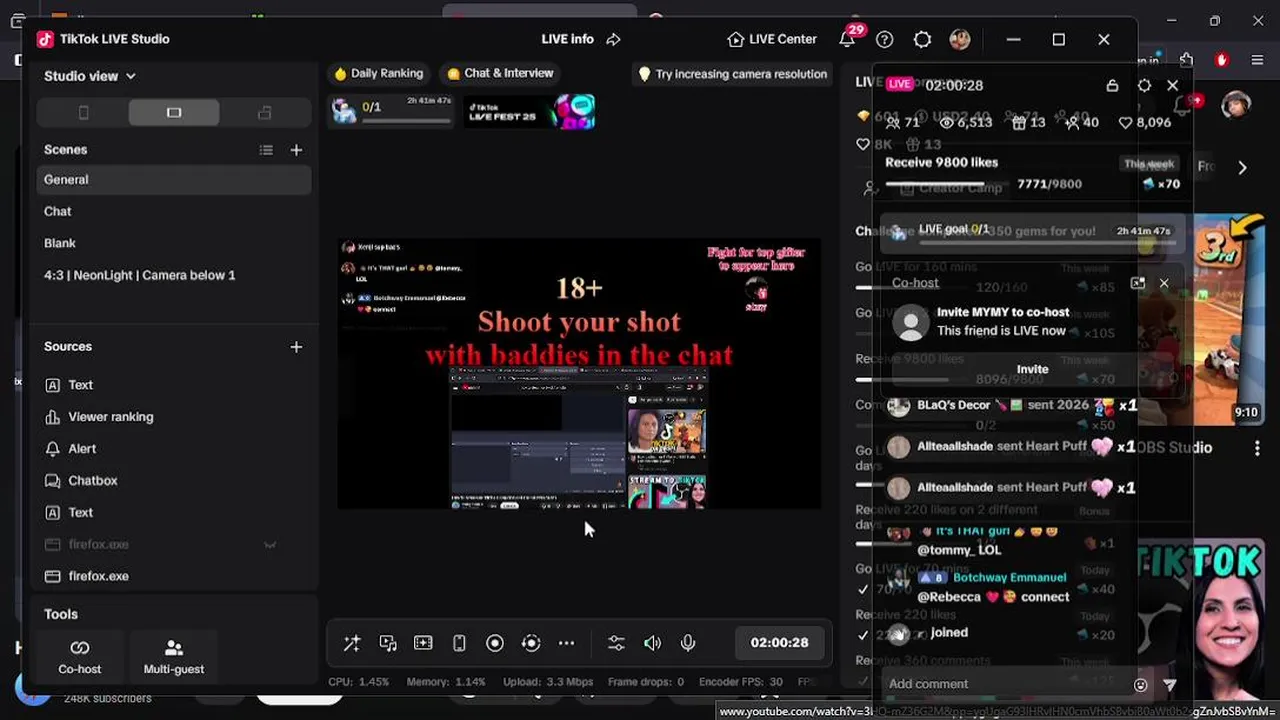This screenshot has width=1280, height=720.
Task: Open the scenes list options icon
Action: (x=266, y=150)
